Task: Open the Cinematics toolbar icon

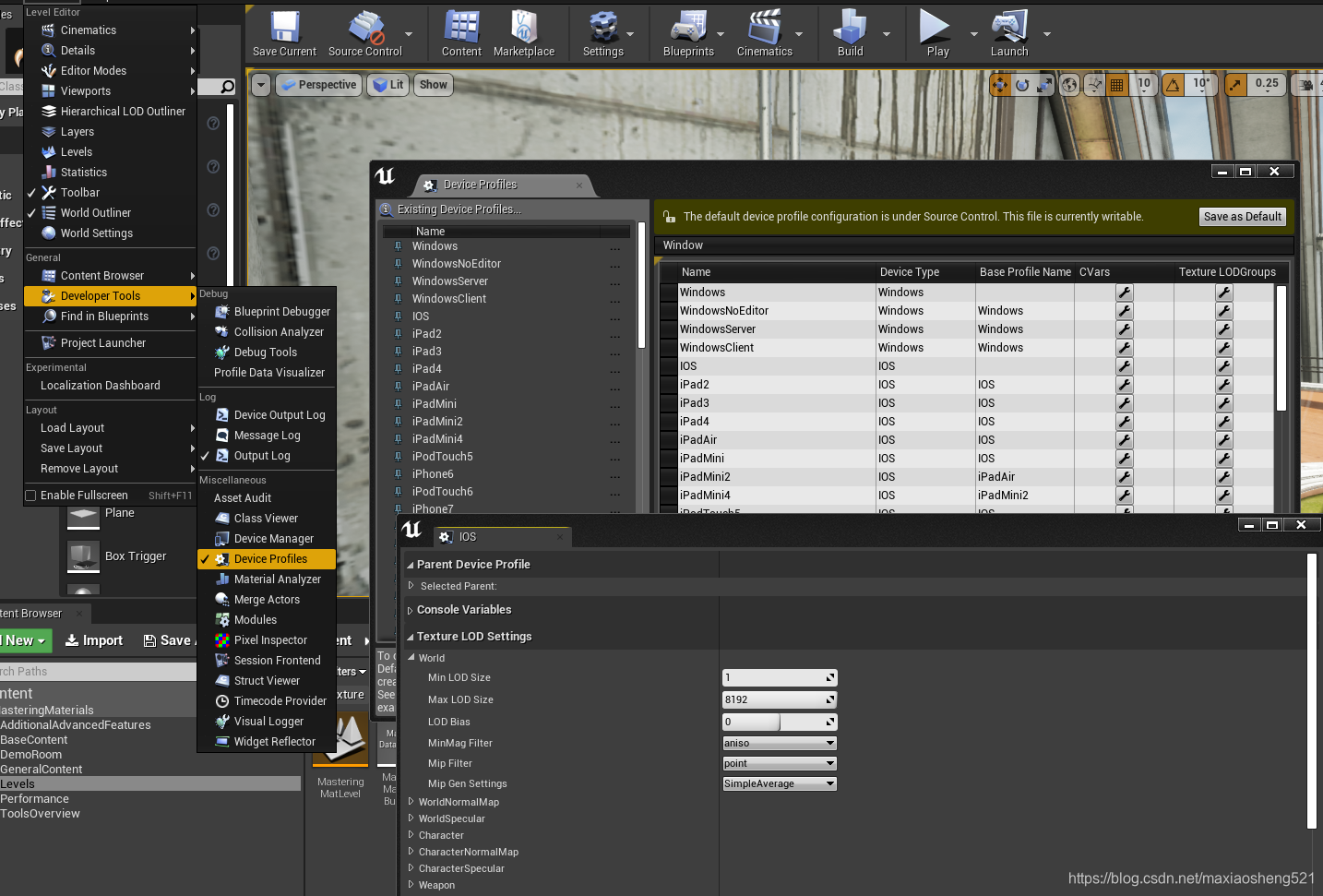Action: 765,34
